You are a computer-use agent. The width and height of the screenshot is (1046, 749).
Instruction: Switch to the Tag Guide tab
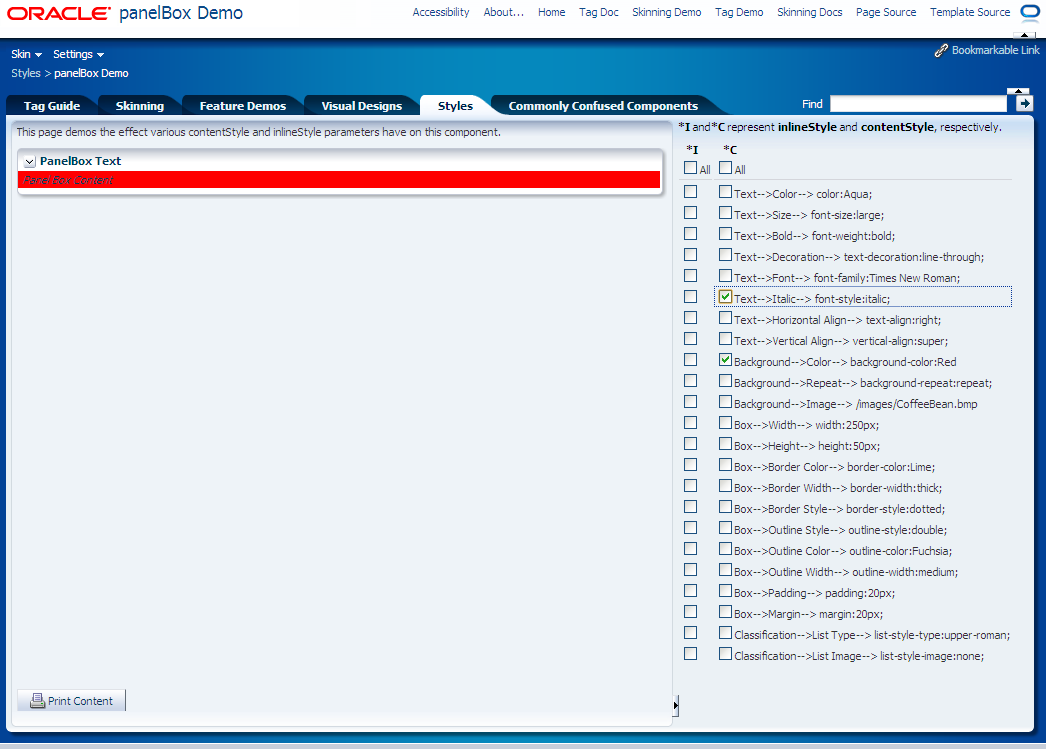(x=51, y=105)
